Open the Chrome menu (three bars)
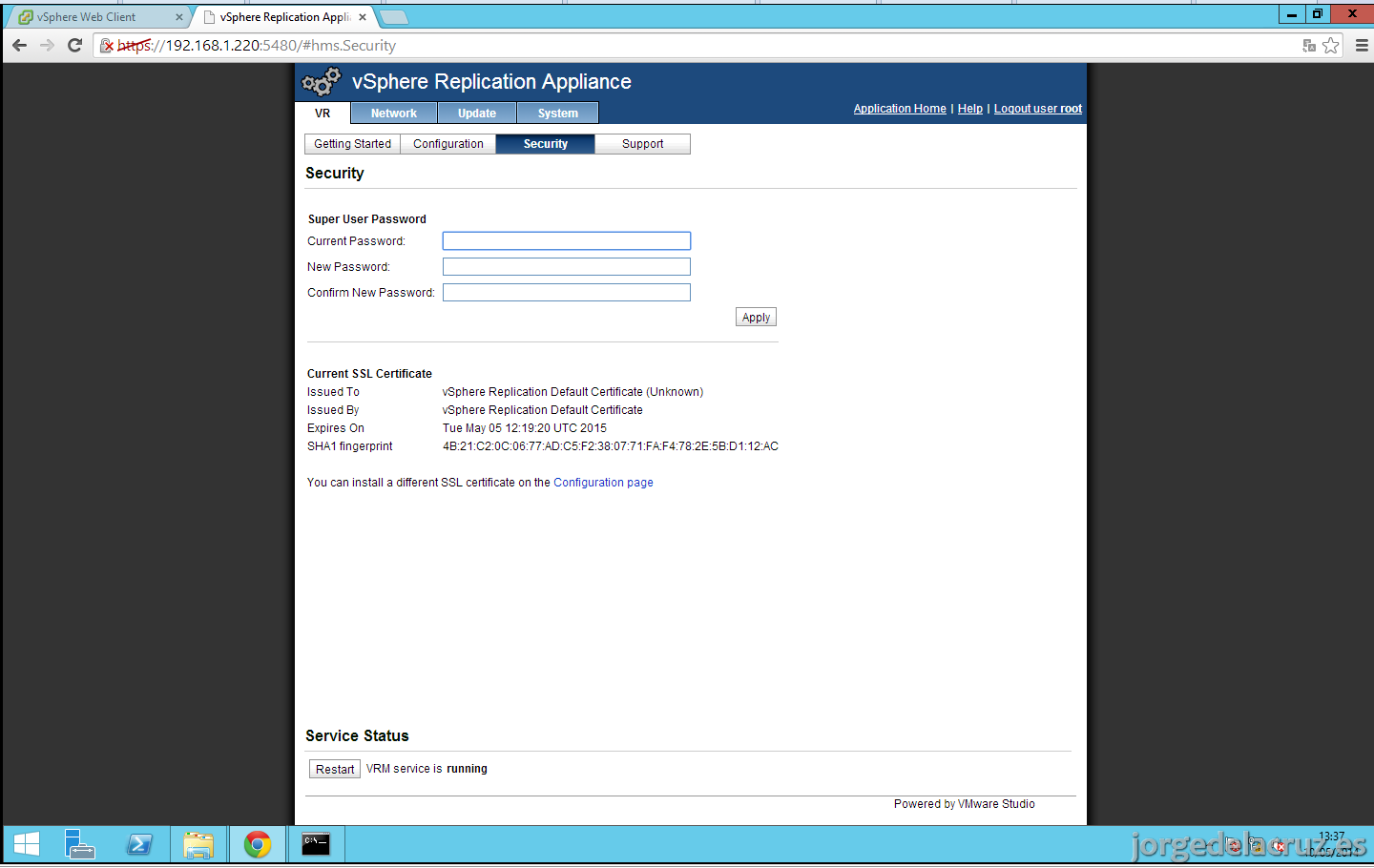Image resolution: width=1374 pixels, height=868 pixels. pyautogui.click(x=1362, y=45)
